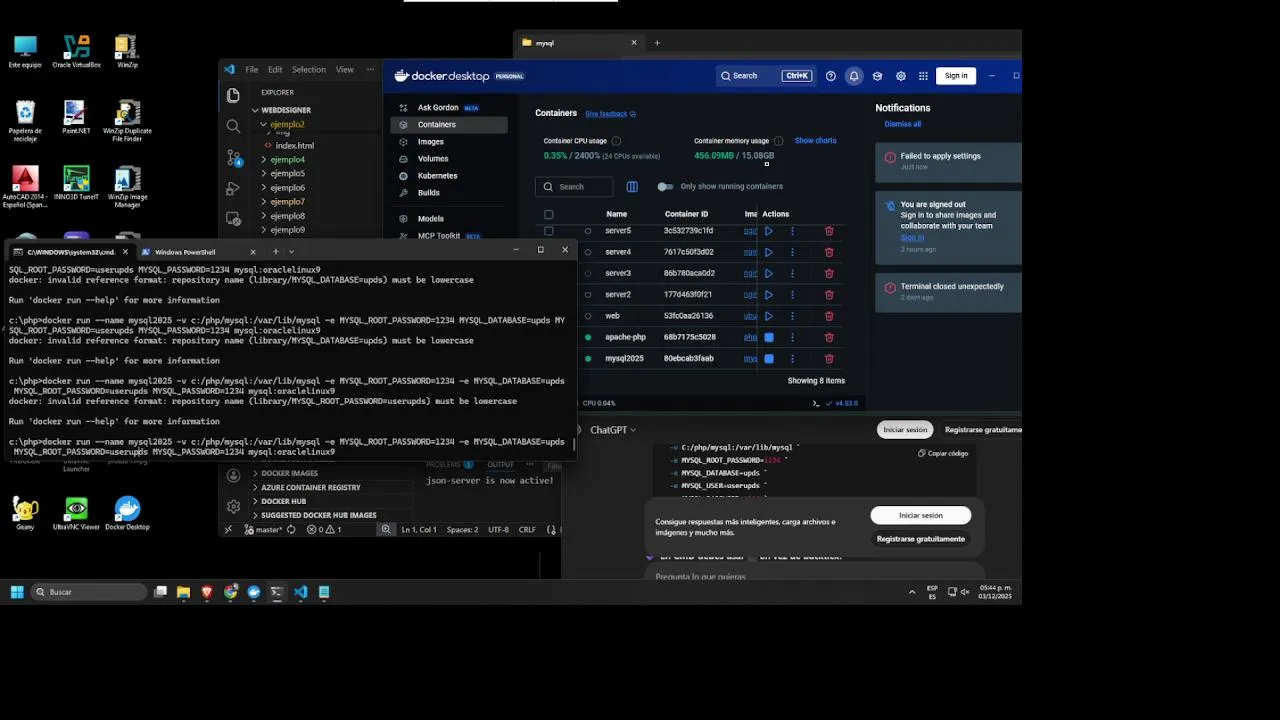
Task: Start the server3 container
Action: (768, 273)
